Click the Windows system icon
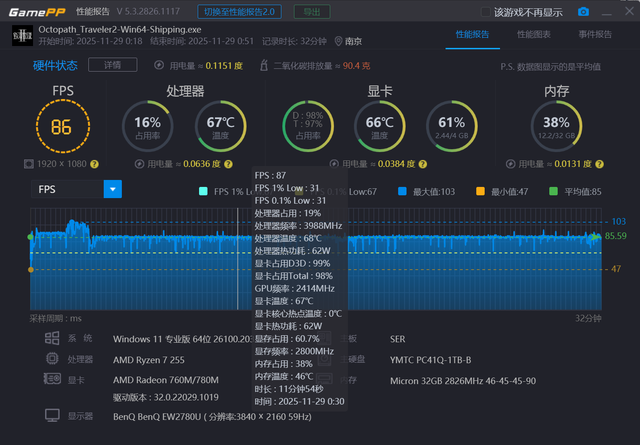The height and width of the screenshot is (445, 640). coord(52,338)
